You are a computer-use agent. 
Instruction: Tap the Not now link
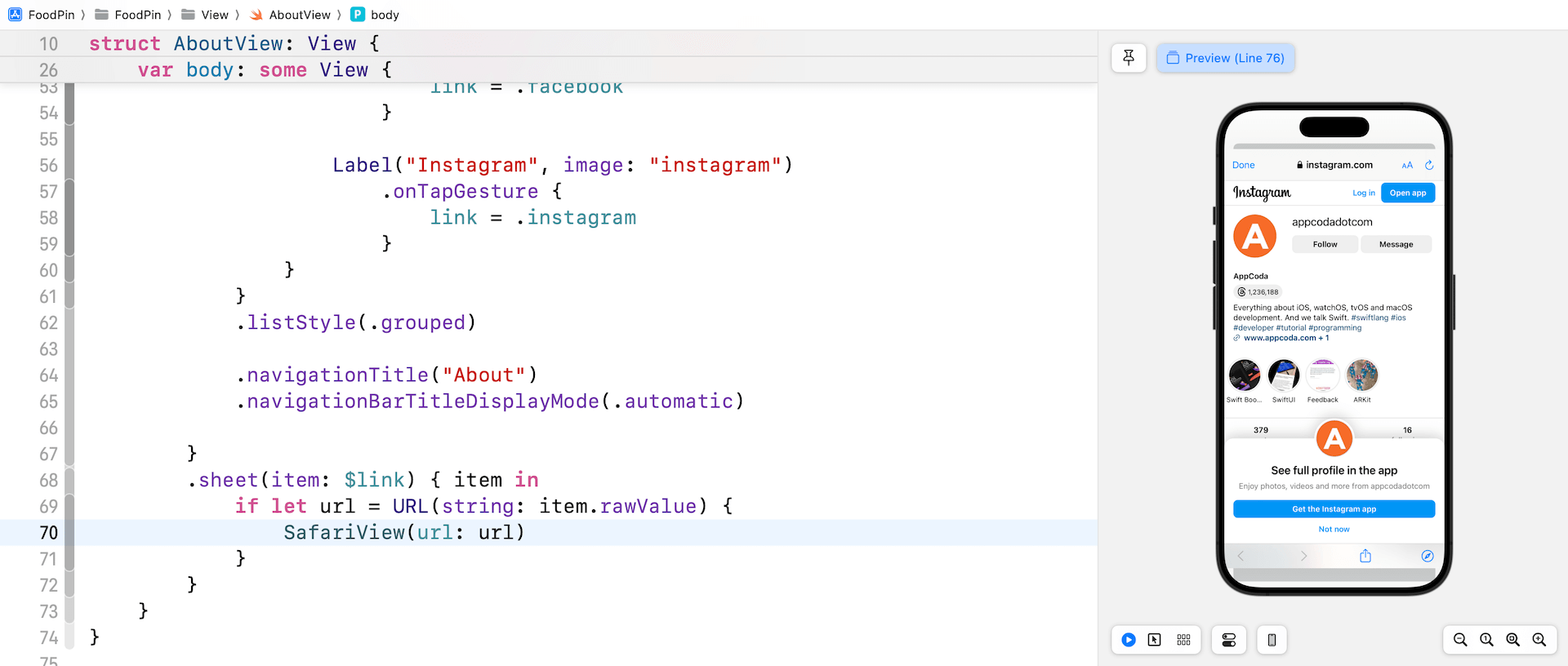click(1334, 530)
